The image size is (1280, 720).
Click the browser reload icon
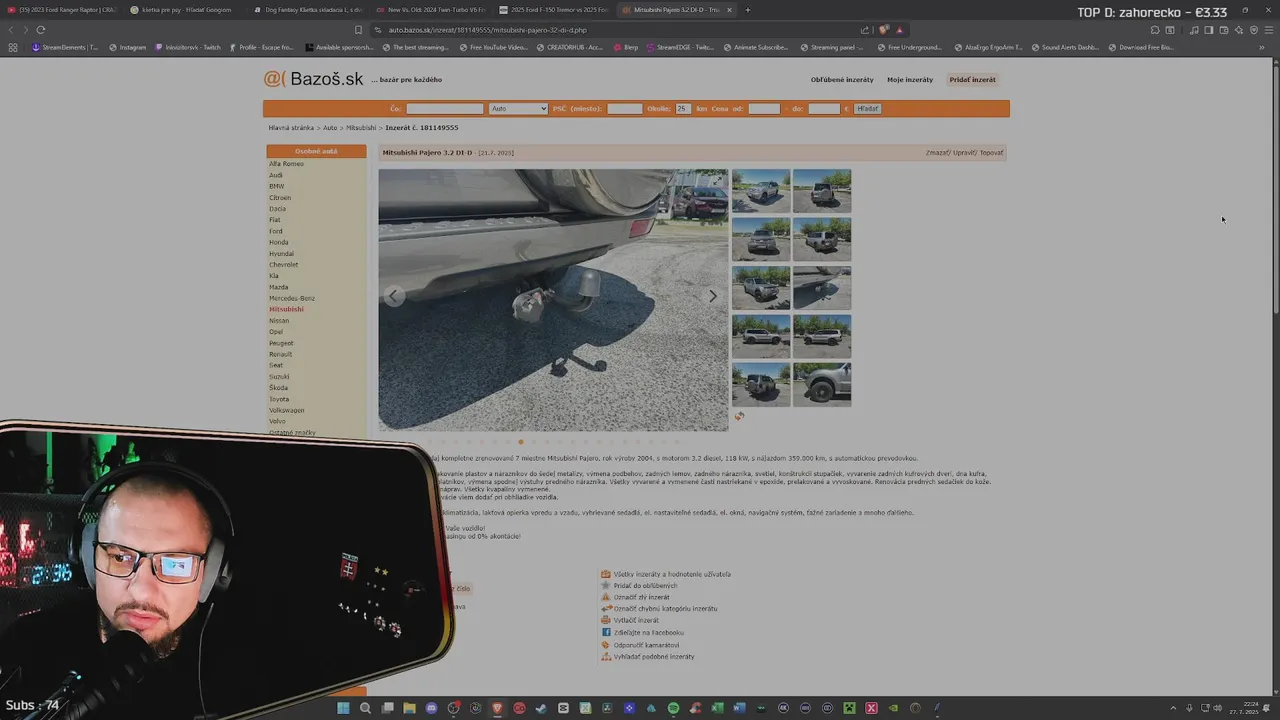coord(41,30)
